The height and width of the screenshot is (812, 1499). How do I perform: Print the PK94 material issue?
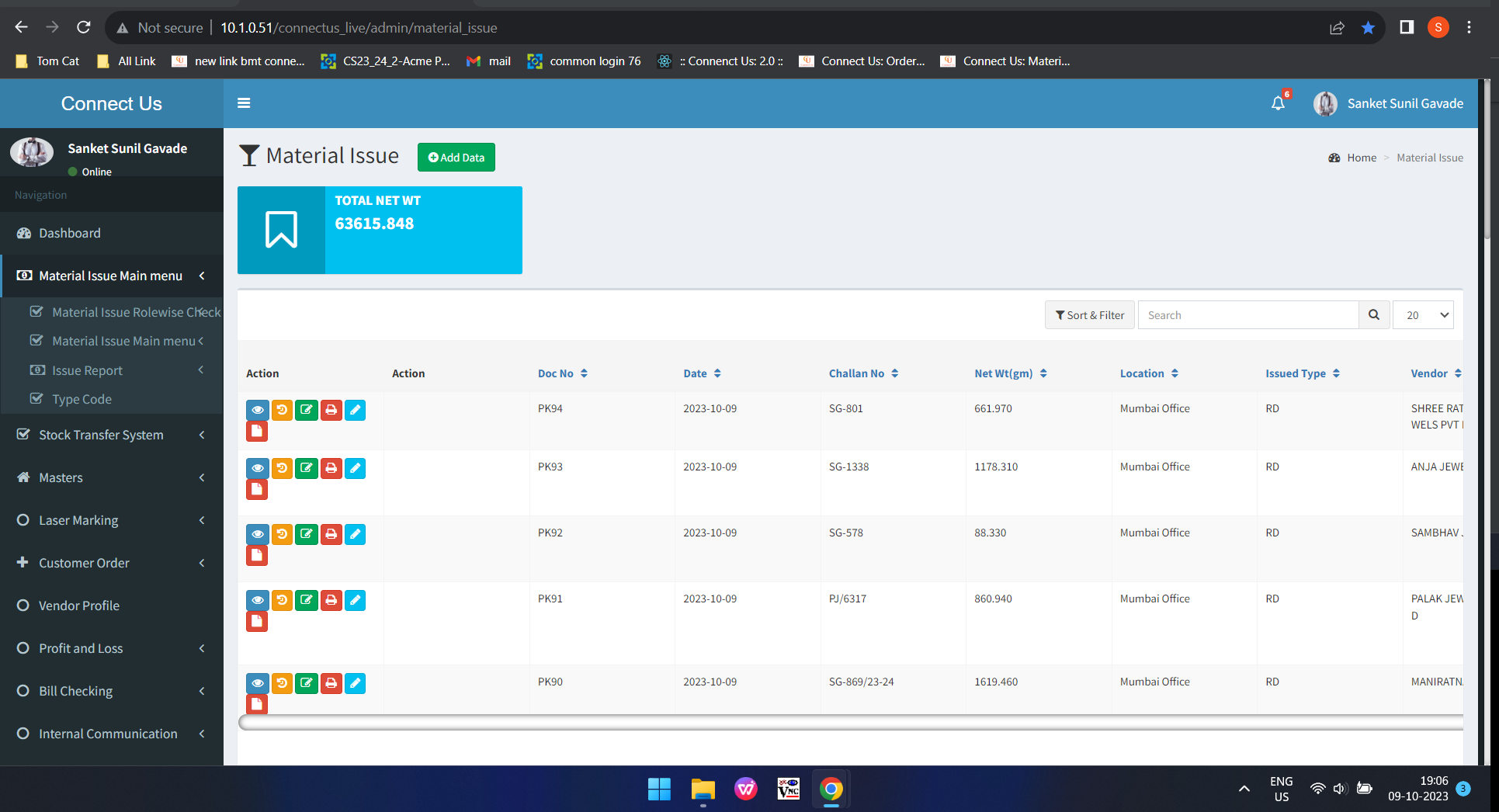pyautogui.click(x=331, y=410)
